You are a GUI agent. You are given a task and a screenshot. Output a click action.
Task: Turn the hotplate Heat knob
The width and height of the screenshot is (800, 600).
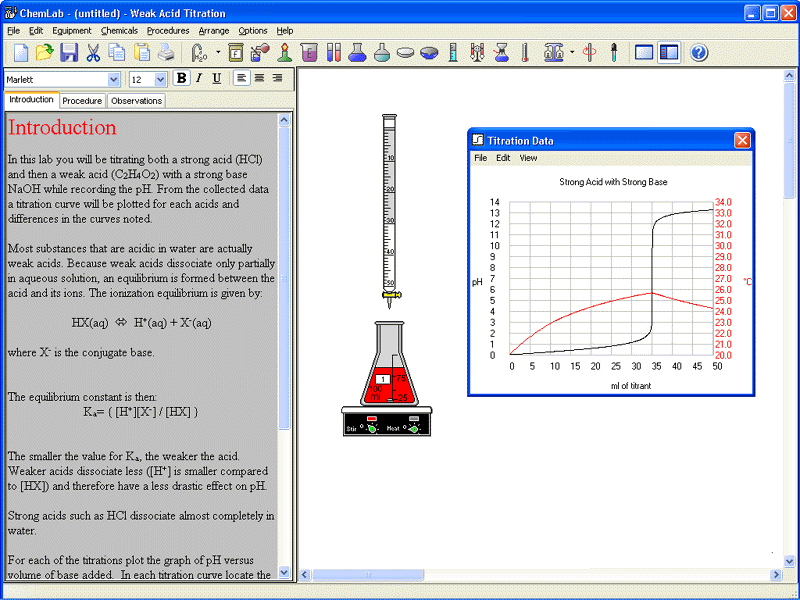[x=414, y=429]
